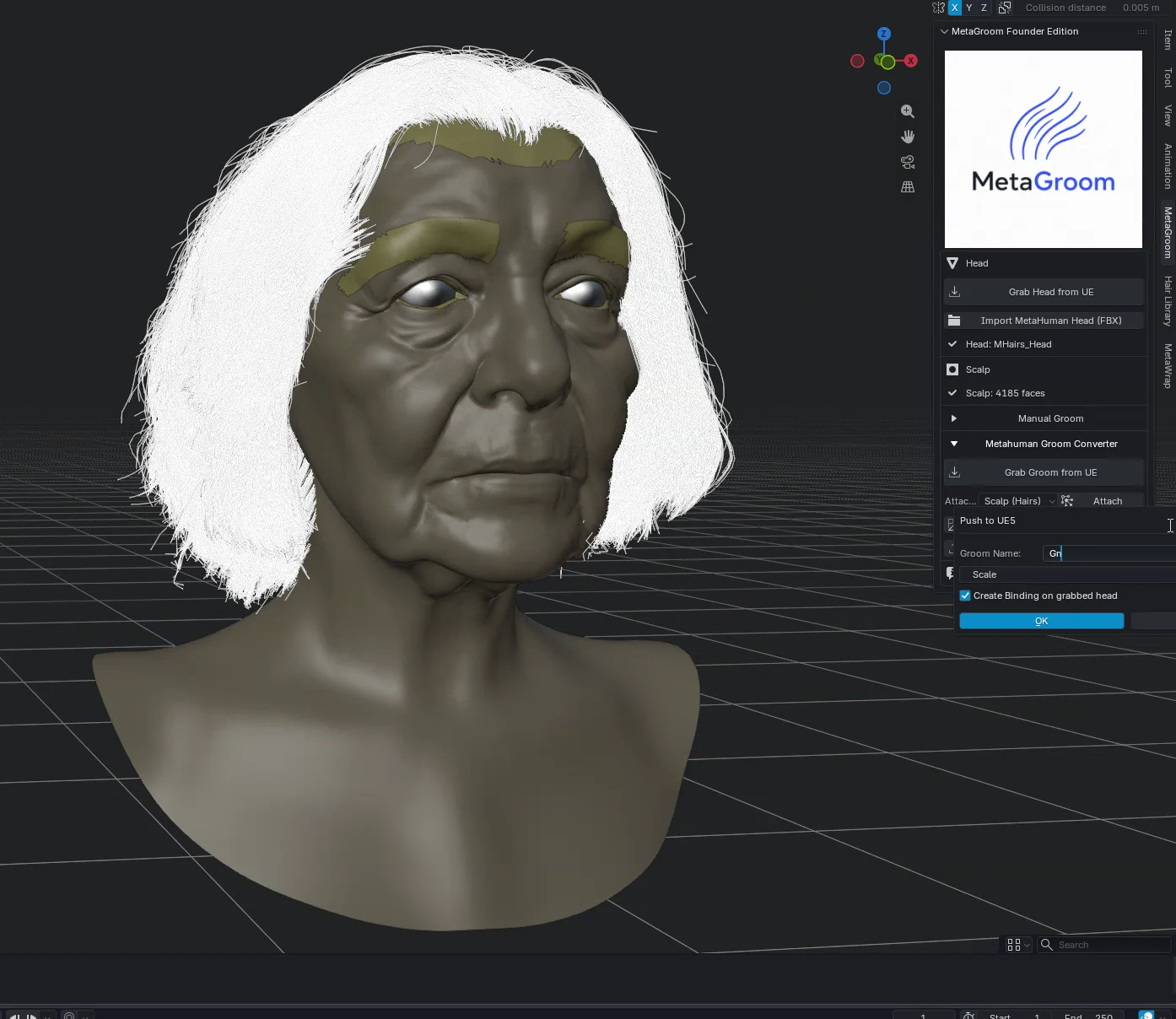
Task: Click the MetaGroom logo image
Action: (x=1044, y=149)
